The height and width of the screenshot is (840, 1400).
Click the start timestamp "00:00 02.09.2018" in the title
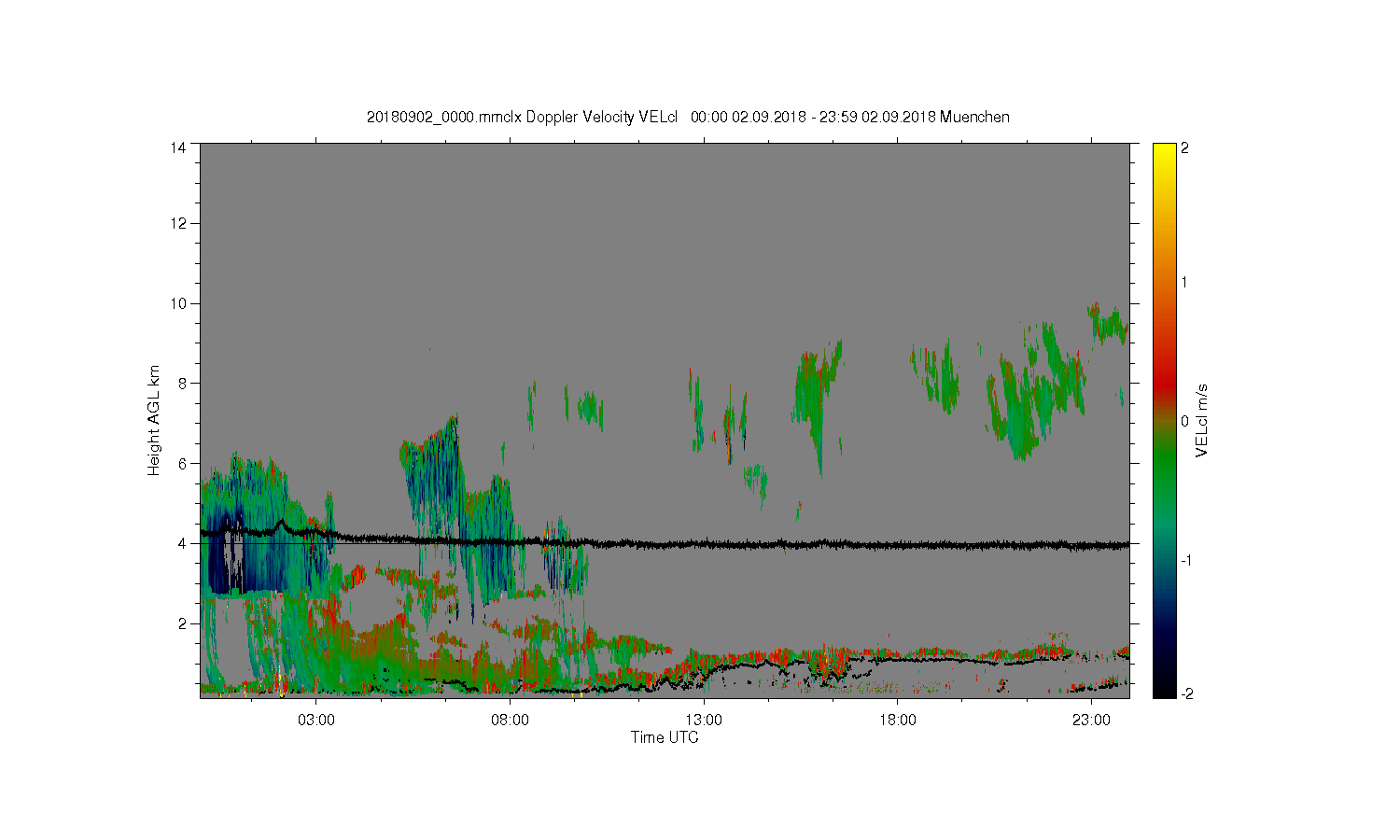point(748,118)
